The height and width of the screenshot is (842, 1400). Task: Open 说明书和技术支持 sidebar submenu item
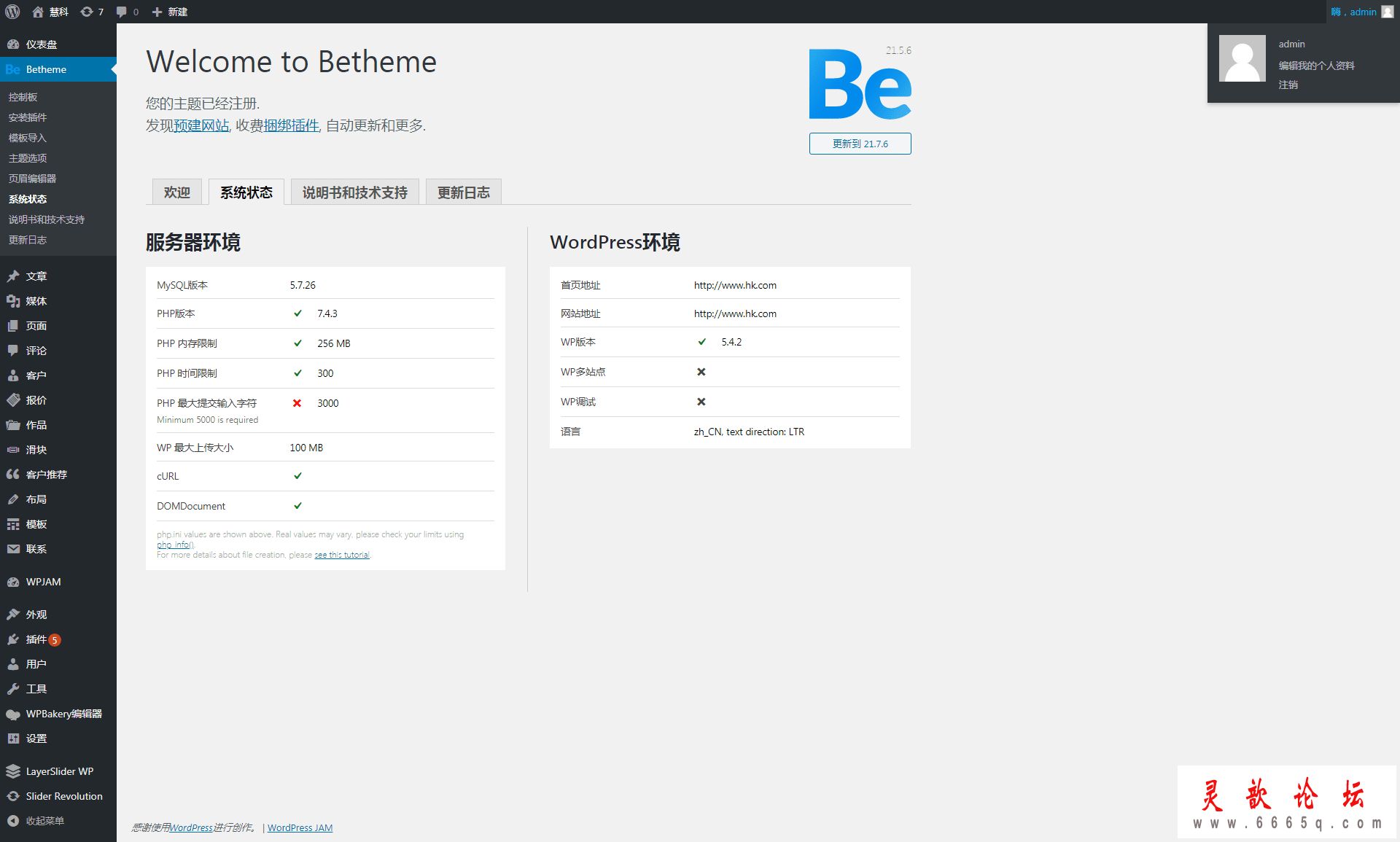[47, 219]
